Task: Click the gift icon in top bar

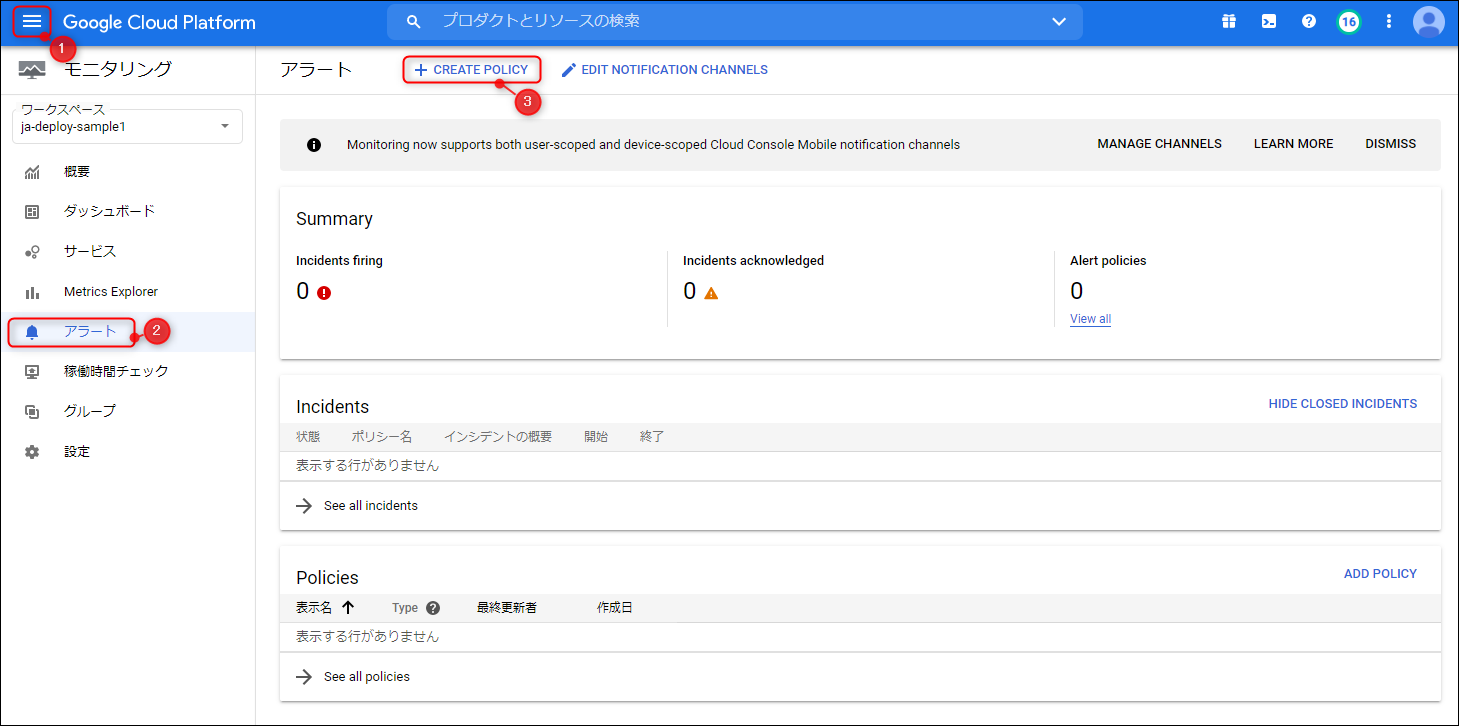Action: (x=1229, y=21)
